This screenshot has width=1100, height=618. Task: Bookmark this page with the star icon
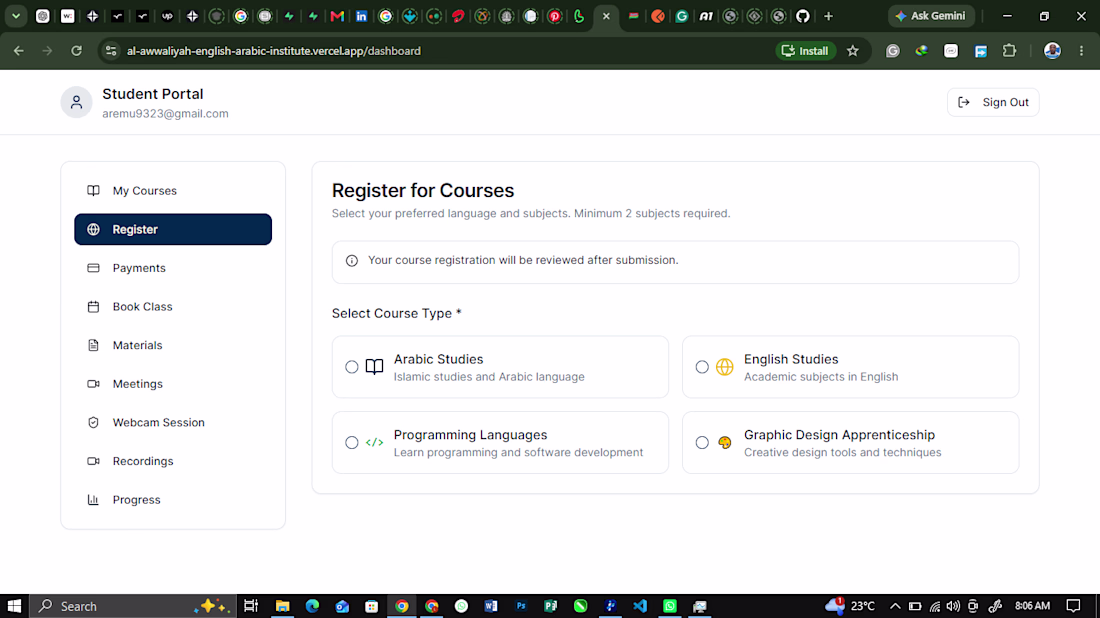pyautogui.click(x=852, y=51)
